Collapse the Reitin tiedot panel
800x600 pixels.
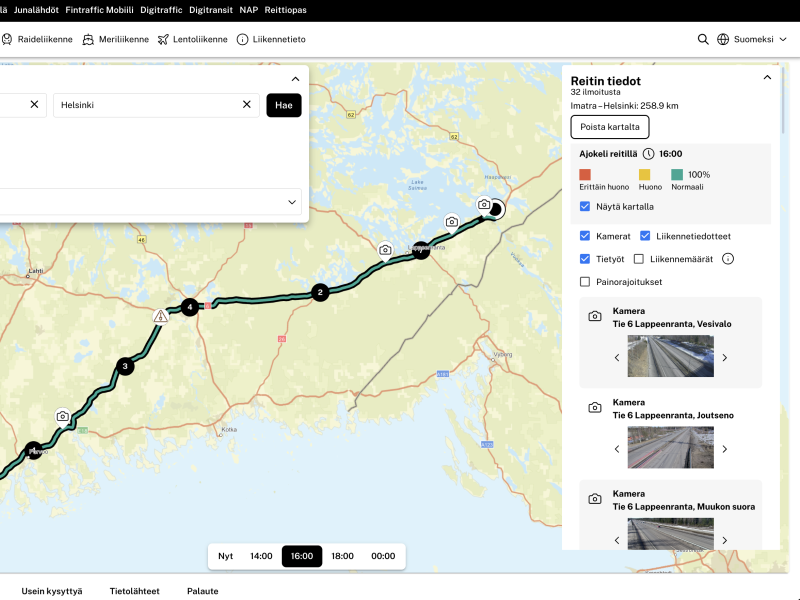pos(767,77)
